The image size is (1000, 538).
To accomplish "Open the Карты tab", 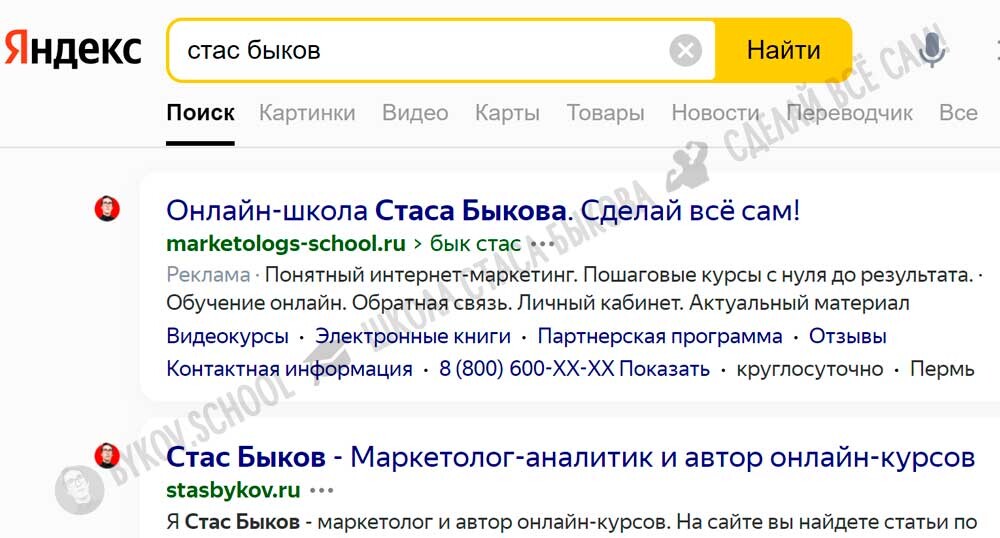I will (x=507, y=113).
